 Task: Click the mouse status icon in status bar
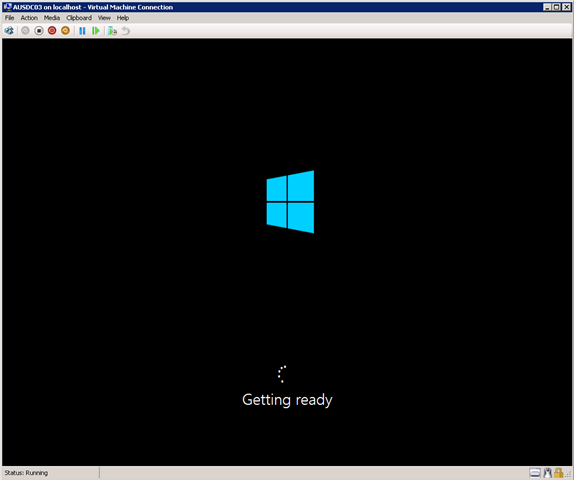click(x=548, y=473)
